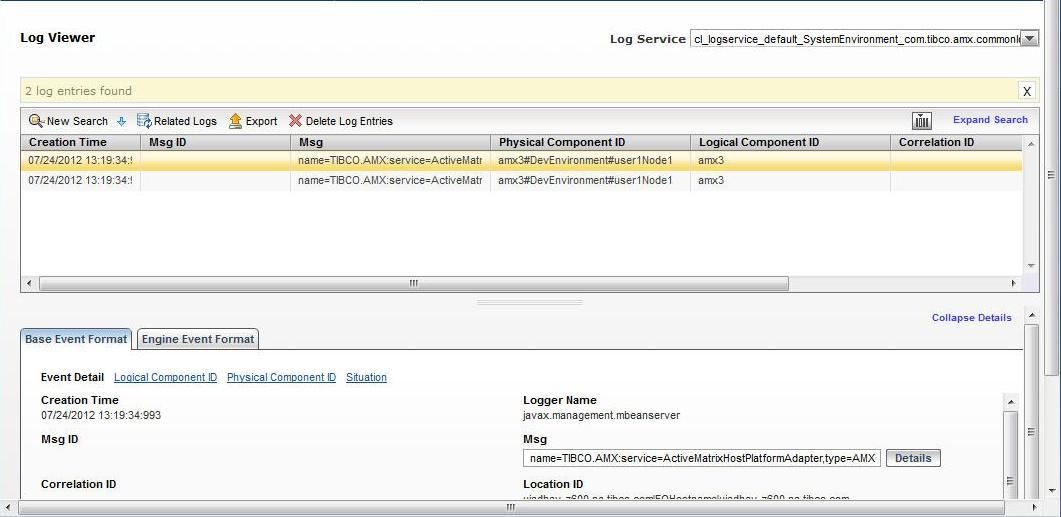Close the '2 log entries found' banner
The image size is (1061, 517).
click(1026, 91)
